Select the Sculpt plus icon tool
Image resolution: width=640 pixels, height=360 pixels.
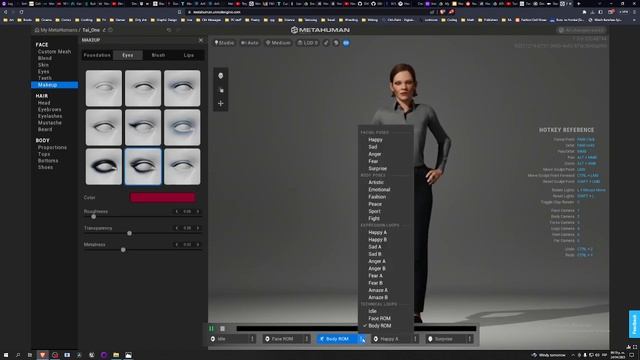[x=221, y=104]
